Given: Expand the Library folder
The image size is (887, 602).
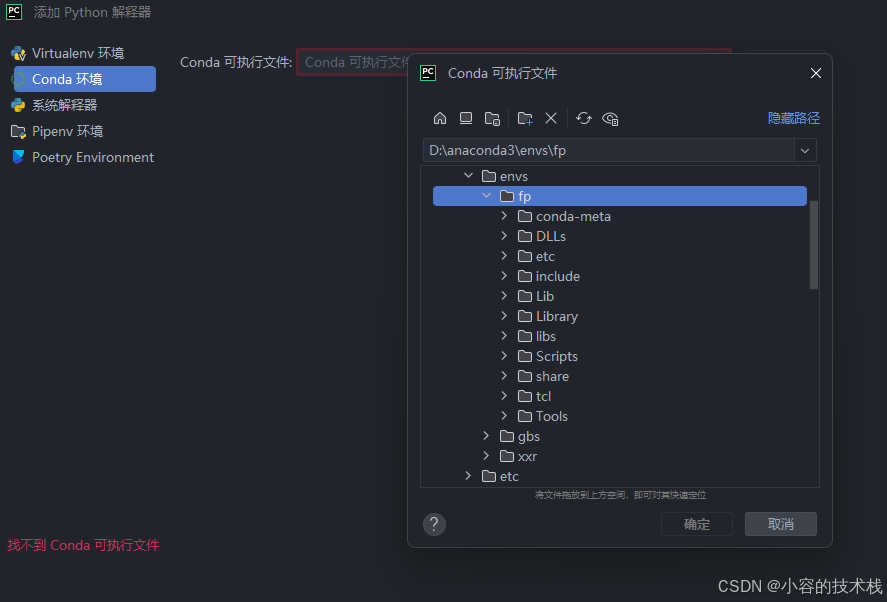Looking at the screenshot, I should click(504, 316).
